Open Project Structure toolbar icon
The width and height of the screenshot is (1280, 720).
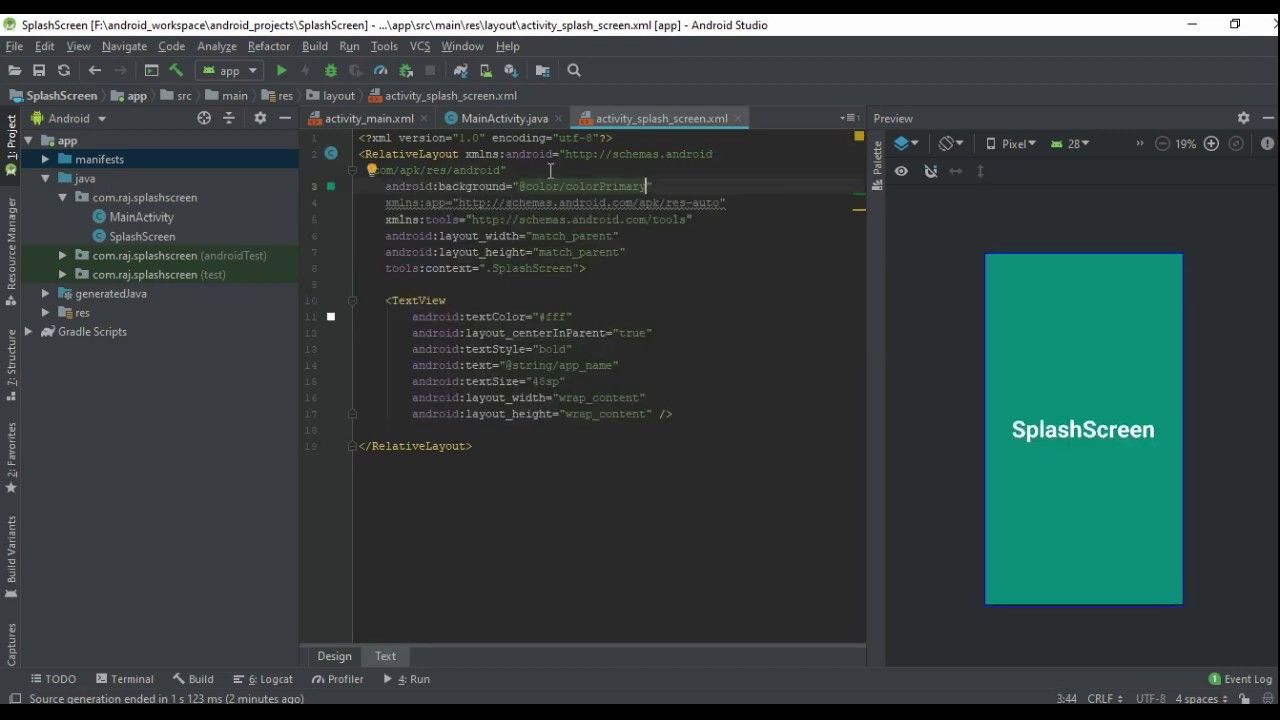pyautogui.click(x=543, y=70)
